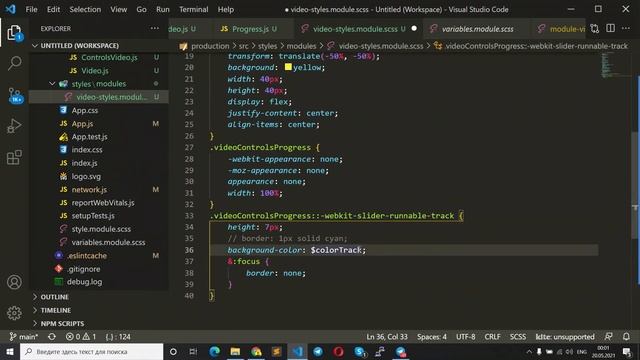640x360 pixels.
Task: Open Video.js in explorer
Action: click(94, 71)
